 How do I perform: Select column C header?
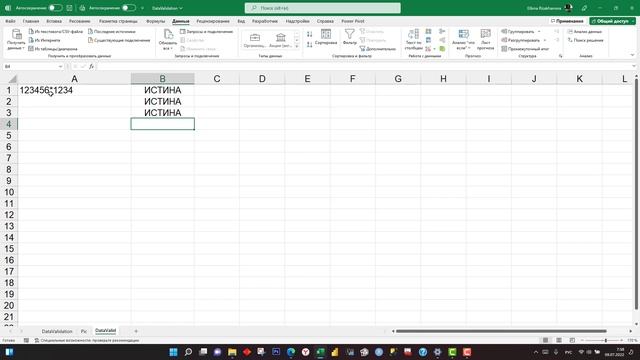pos(217,79)
